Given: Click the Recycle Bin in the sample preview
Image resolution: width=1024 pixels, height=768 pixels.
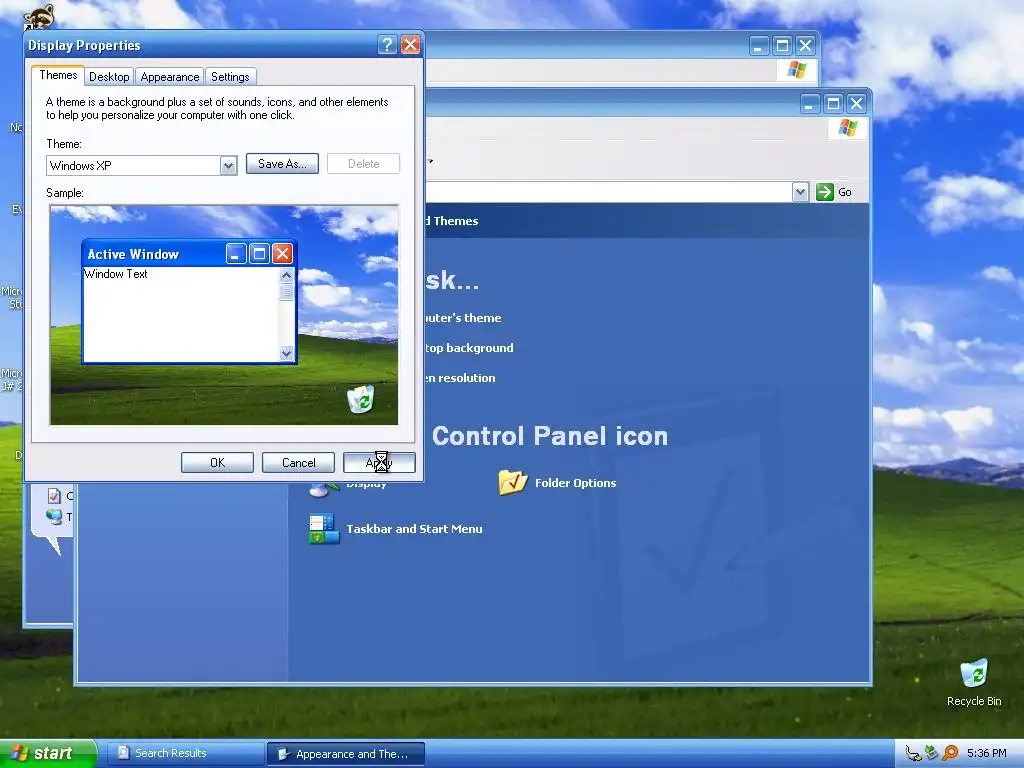Looking at the screenshot, I should pyautogui.click(x=360, y=399).
